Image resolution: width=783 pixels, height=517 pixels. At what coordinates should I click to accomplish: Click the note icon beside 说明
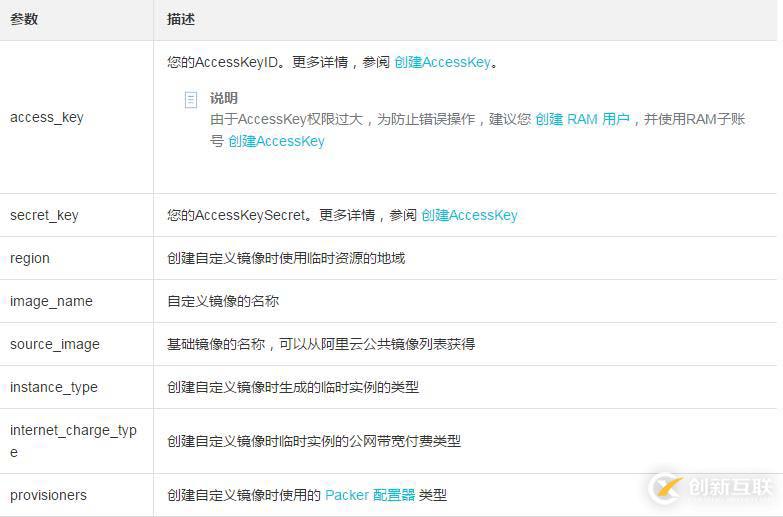pos(191,100)
